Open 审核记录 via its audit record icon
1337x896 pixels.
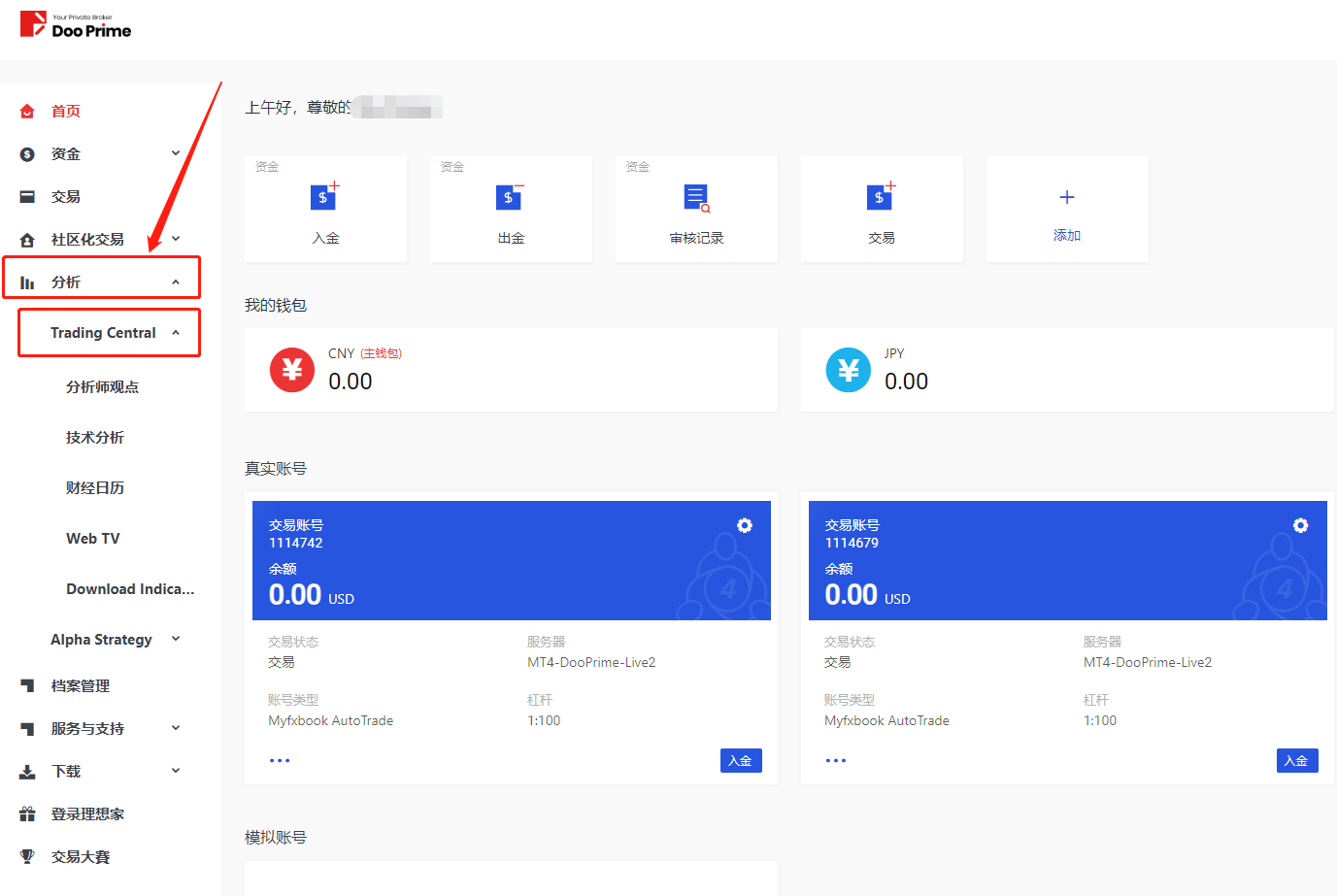695,196
